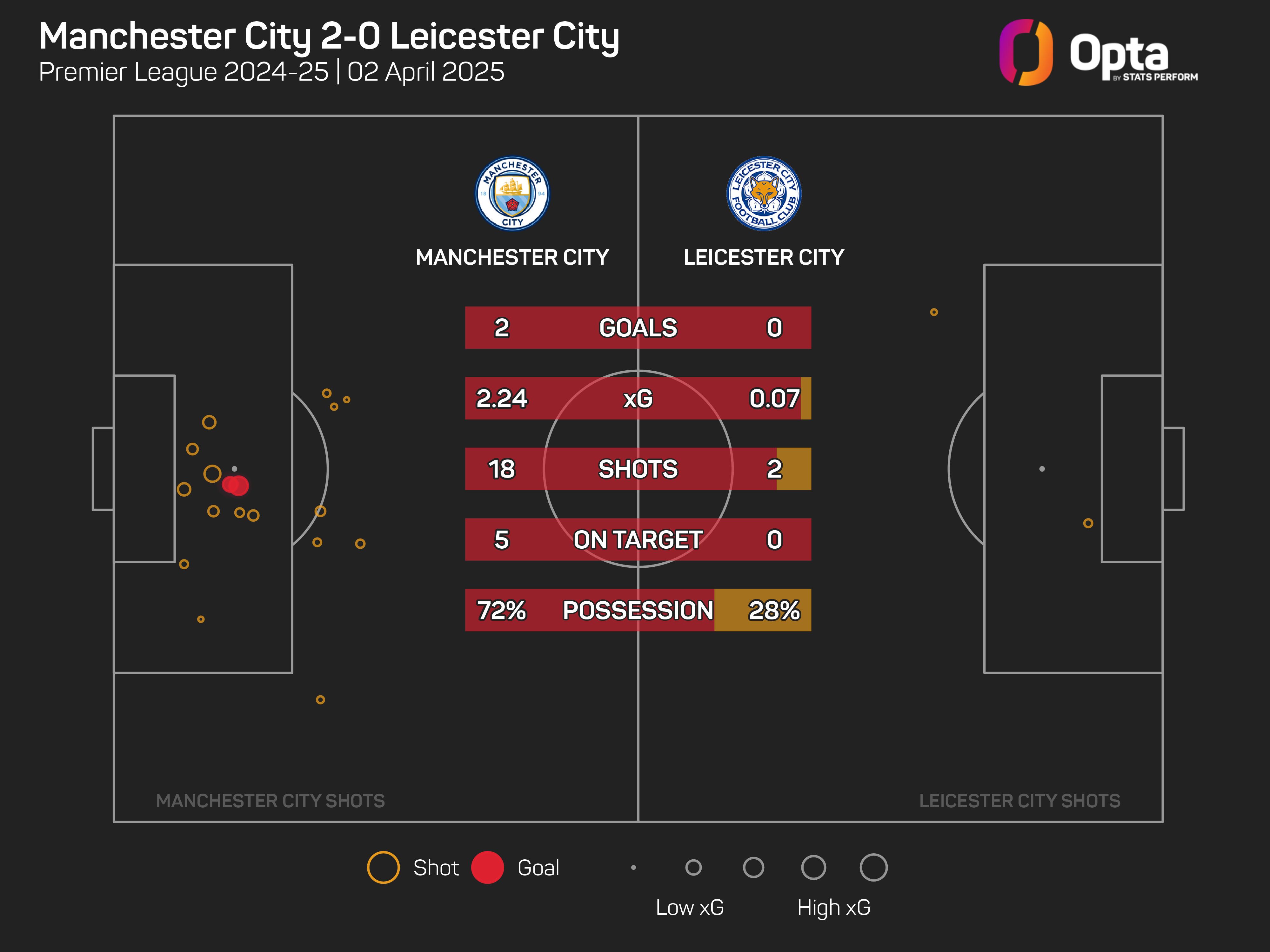Click the 'LEICESTER CITY SHOTS' pitch label

1019,801
